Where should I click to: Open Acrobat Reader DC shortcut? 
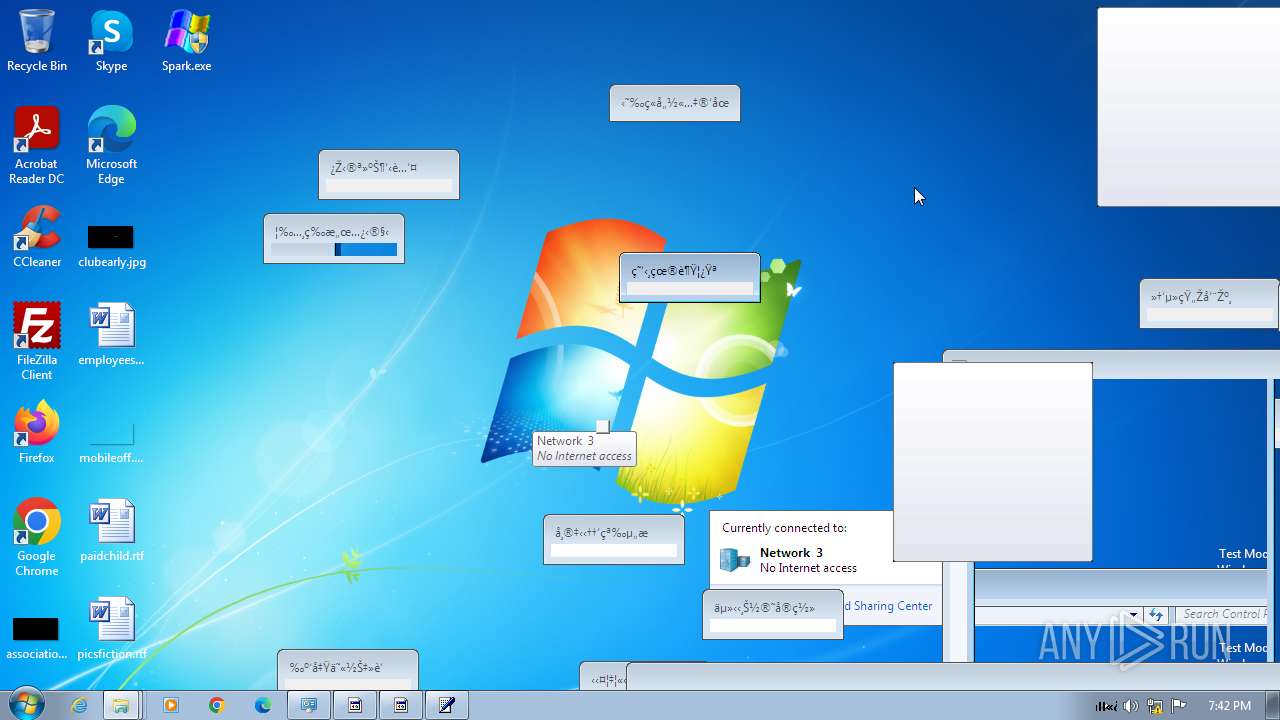(x=37, y=146)
